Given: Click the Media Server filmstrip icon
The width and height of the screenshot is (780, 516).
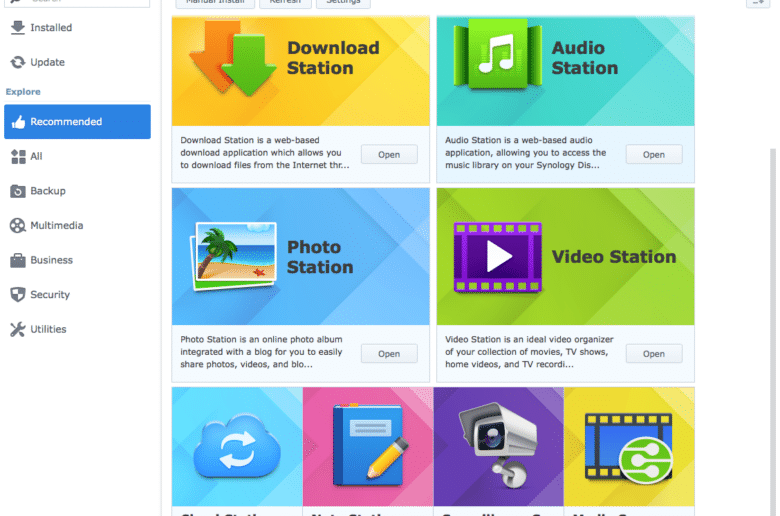Looking at the screenshot, I should coord(629,448).
